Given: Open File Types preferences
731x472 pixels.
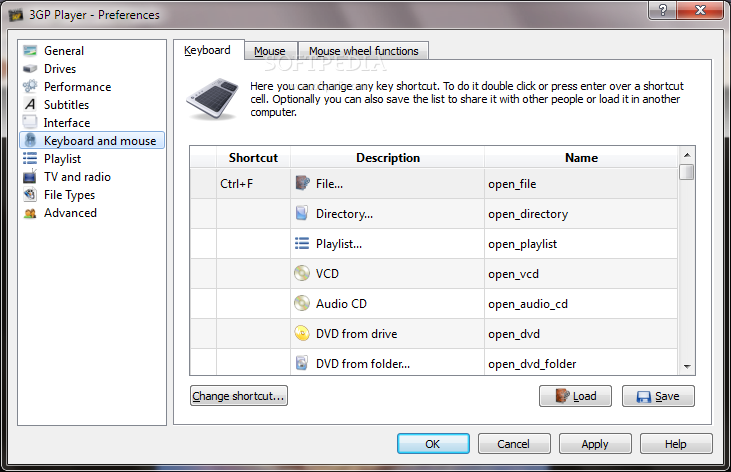Looking at the screenshot, I should pos(69,195).
